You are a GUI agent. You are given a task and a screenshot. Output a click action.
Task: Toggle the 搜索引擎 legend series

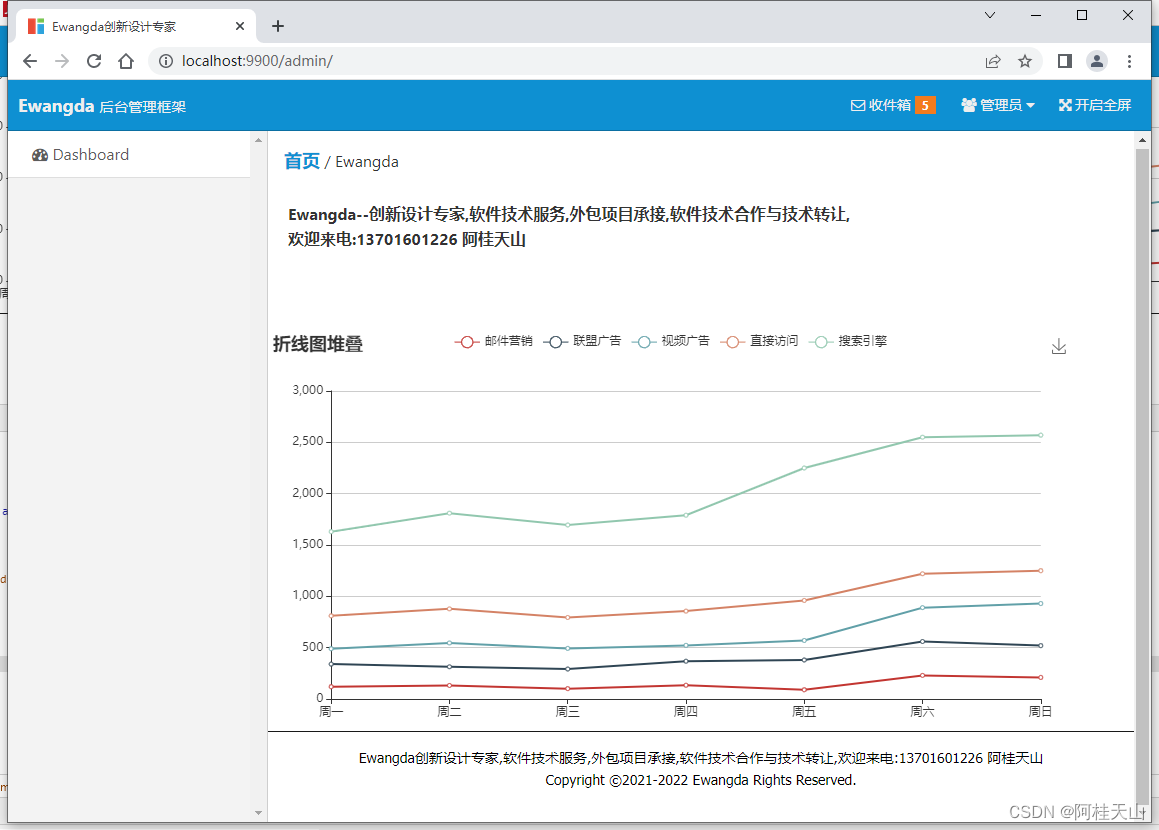coord(848,341)
